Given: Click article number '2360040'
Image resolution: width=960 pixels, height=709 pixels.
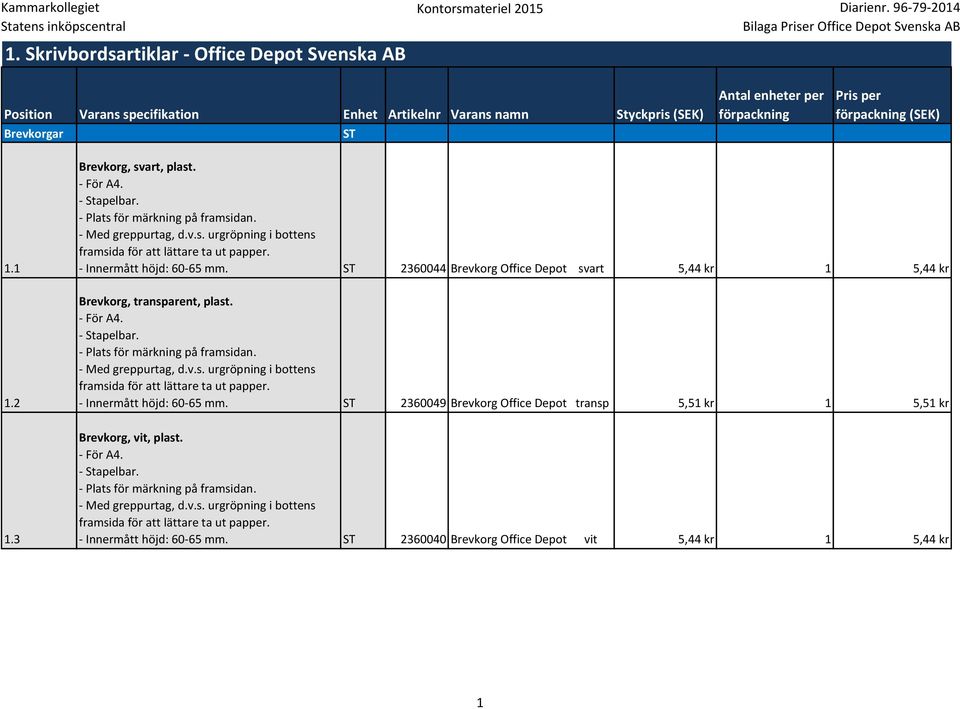Looking at the screenshot, I should (x=423, y=539).
